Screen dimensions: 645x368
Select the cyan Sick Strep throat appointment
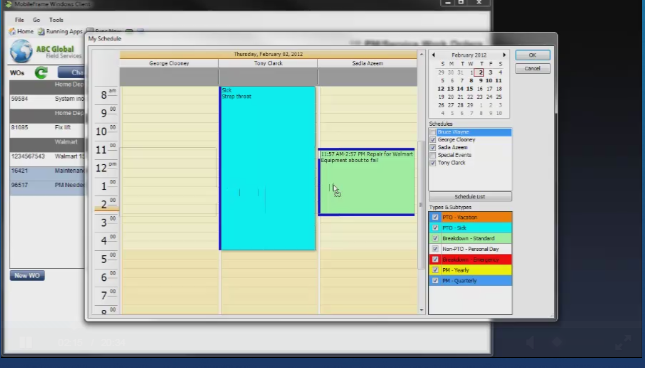(268, 168)
